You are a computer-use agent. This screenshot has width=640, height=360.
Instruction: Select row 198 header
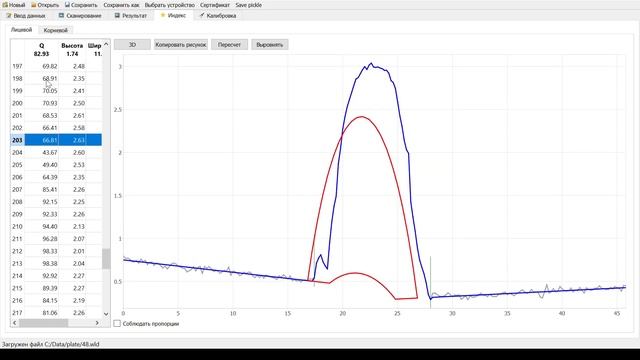tap(17, 78)
